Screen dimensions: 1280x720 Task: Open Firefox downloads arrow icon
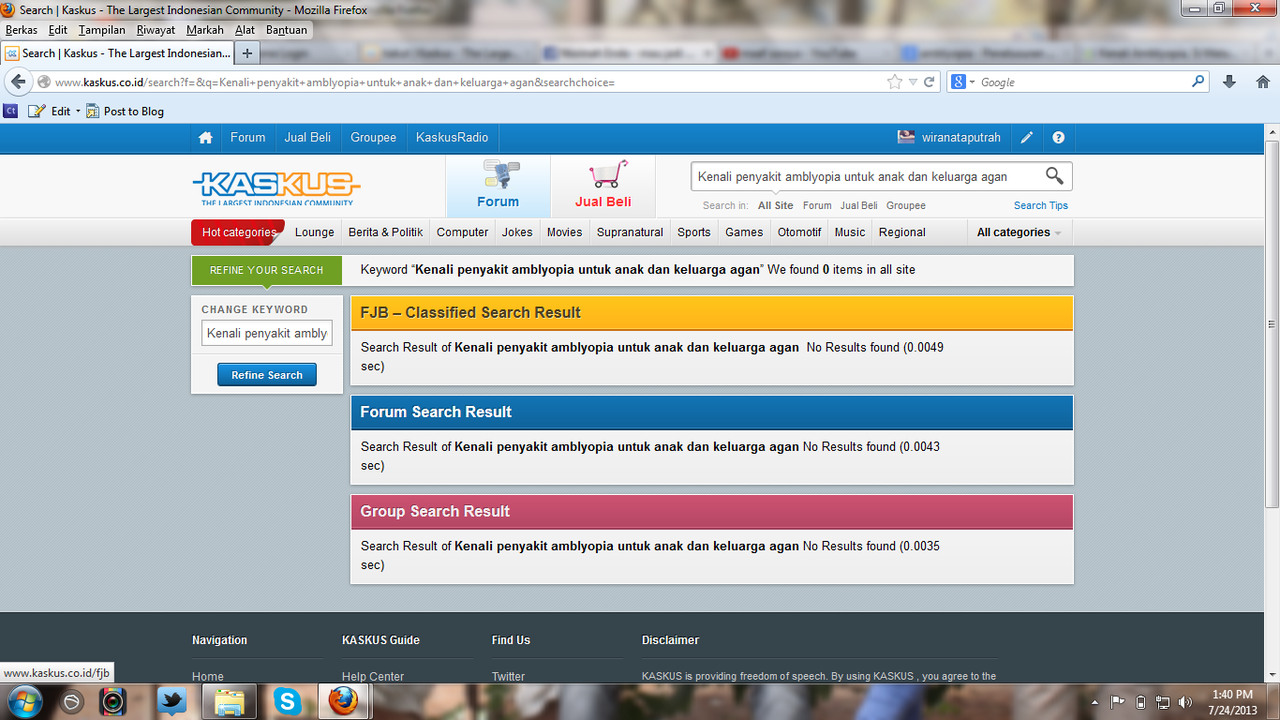1230,82
